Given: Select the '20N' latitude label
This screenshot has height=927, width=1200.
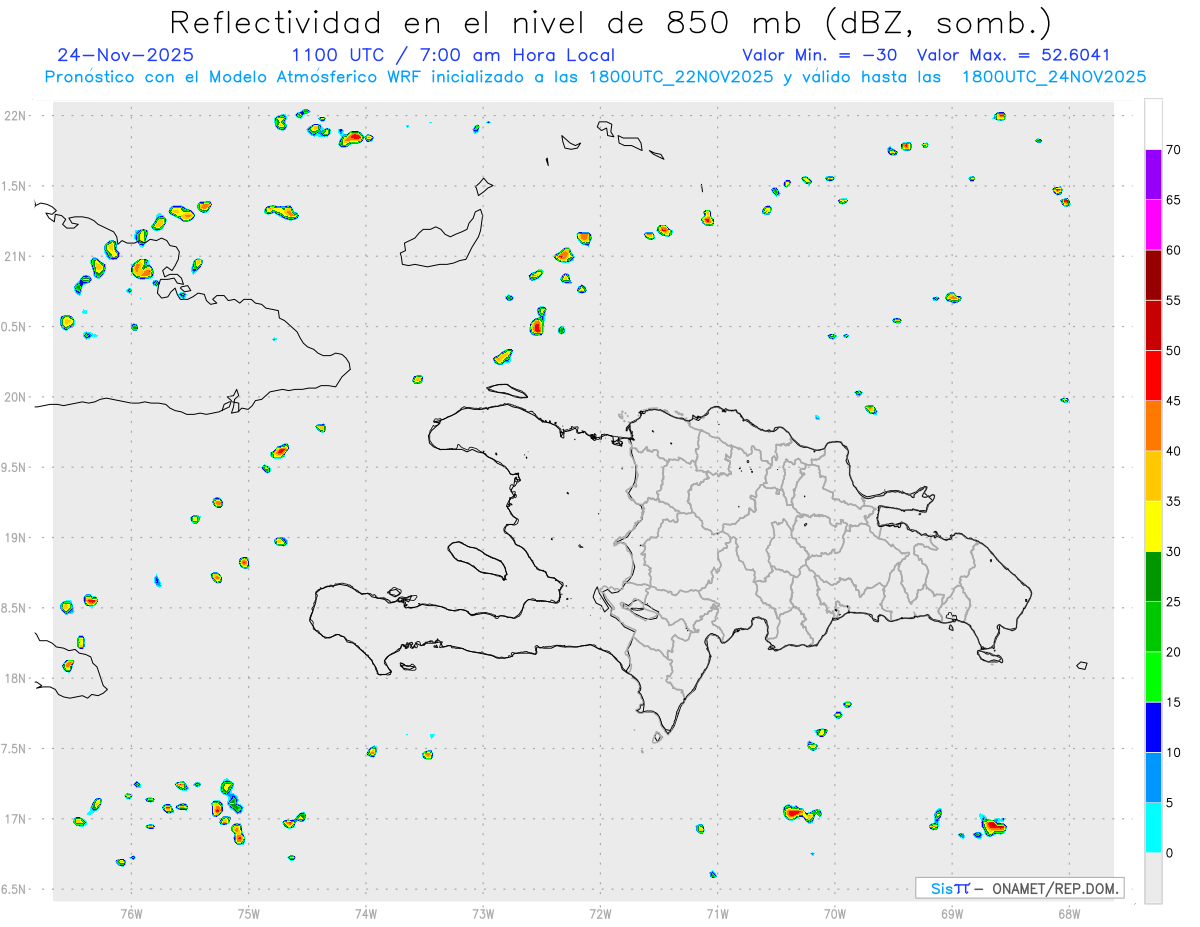Looking at the screenshot, I should coord(15,397).
